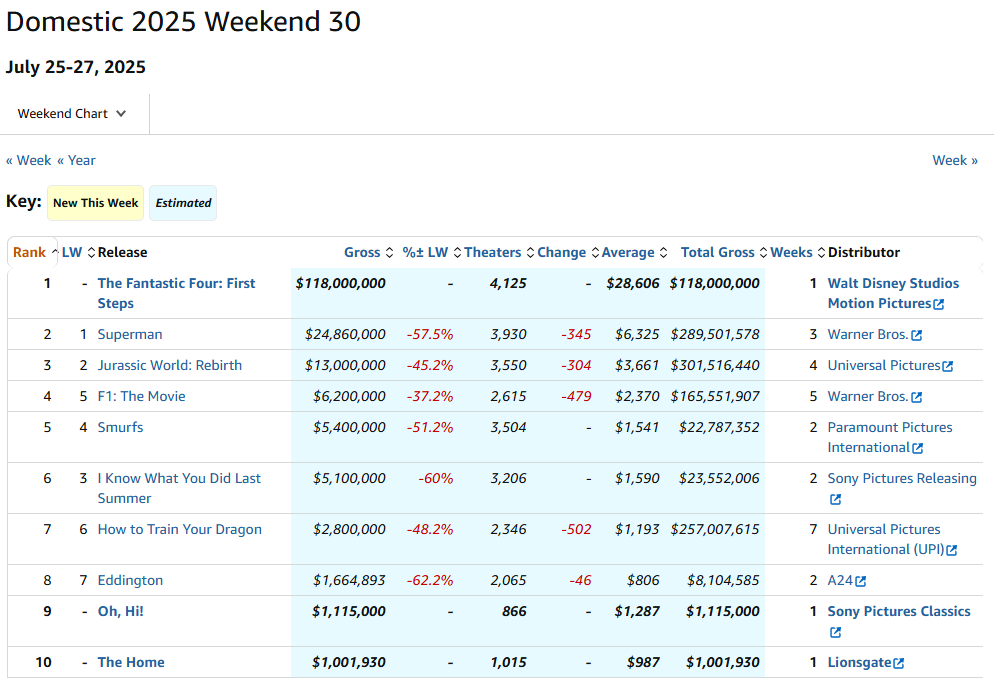Open external link icon beside Universal Pictures
The width and height of the screenshot is (994, 678).
(x=948, y=366)
